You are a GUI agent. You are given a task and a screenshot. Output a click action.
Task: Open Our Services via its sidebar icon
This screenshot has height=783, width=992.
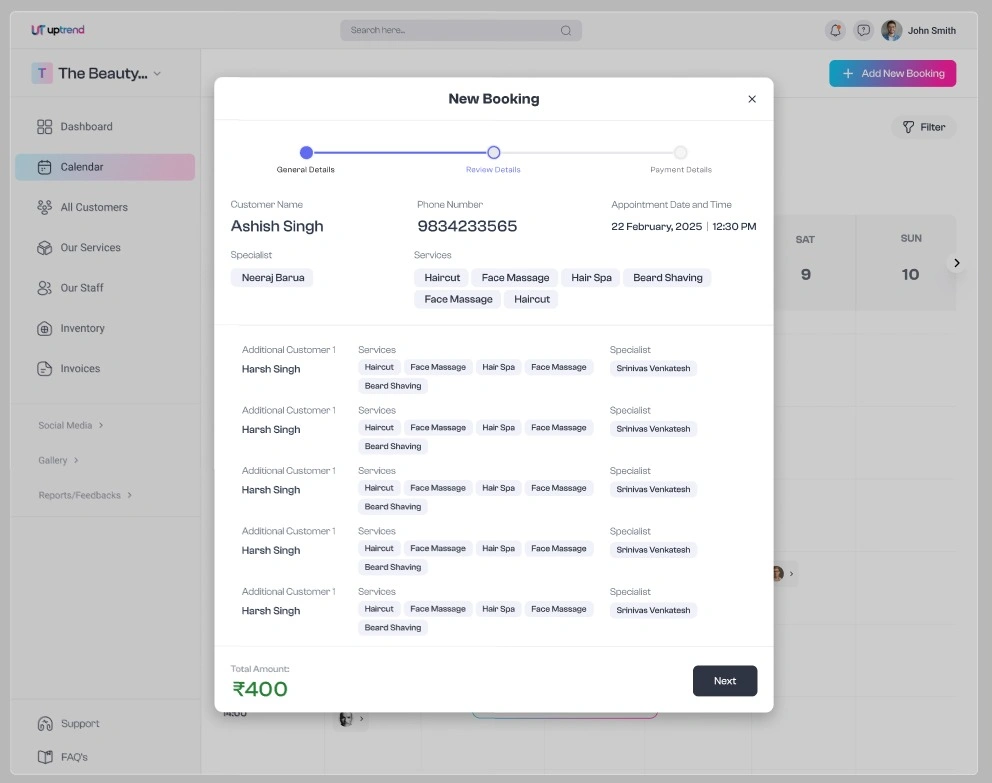(x=44, y=247)
